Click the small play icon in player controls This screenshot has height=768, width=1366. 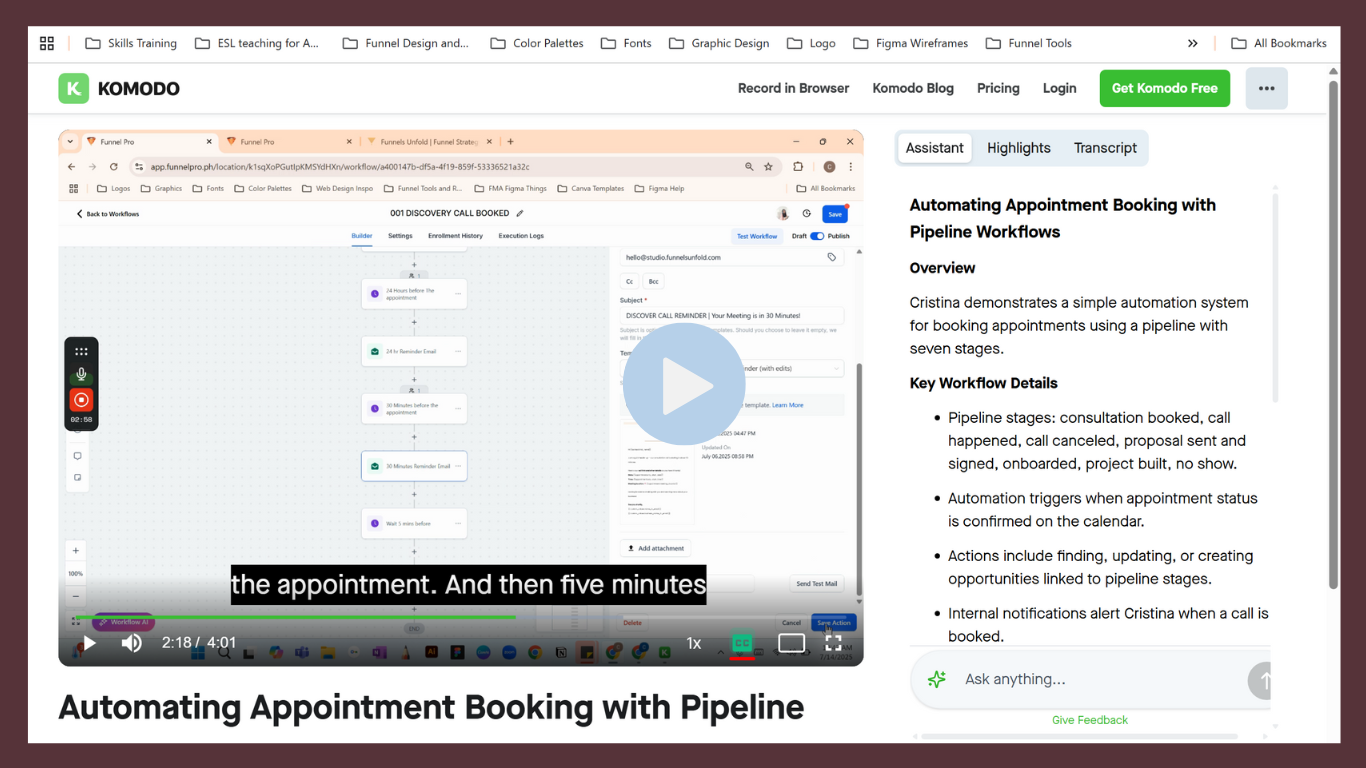88,643
